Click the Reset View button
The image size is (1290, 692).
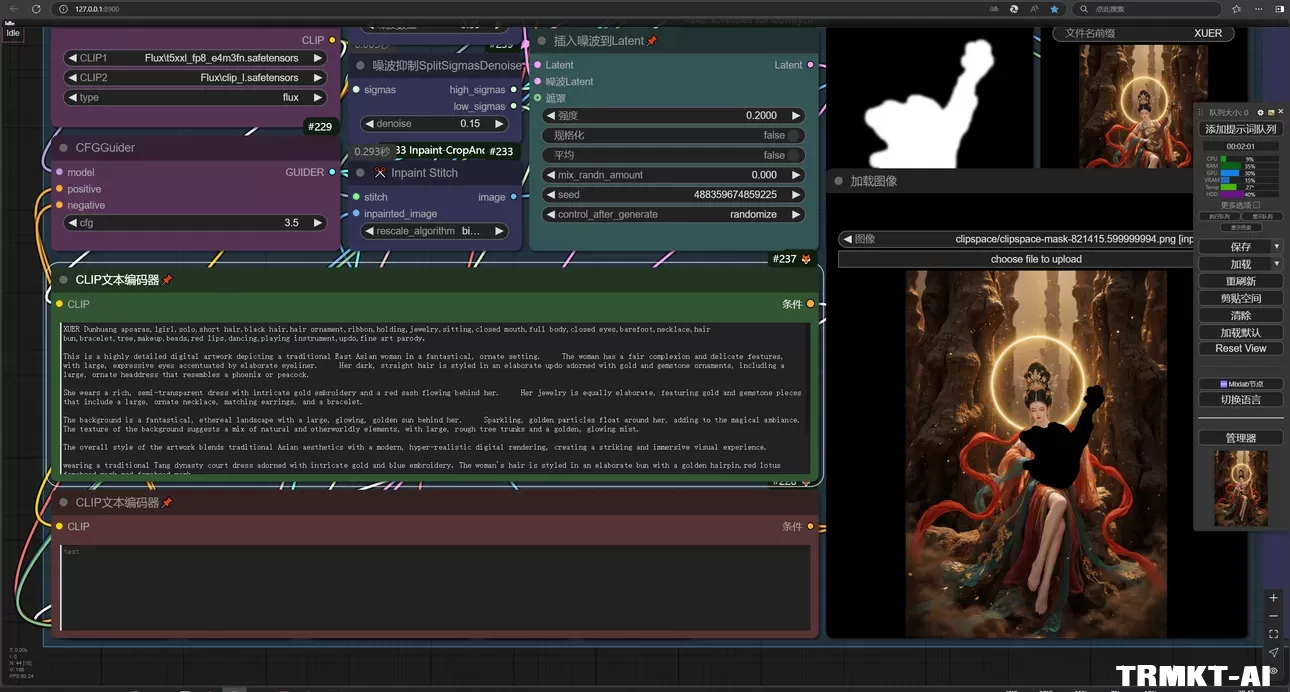pyautogui.click(x=1240, y=348)
